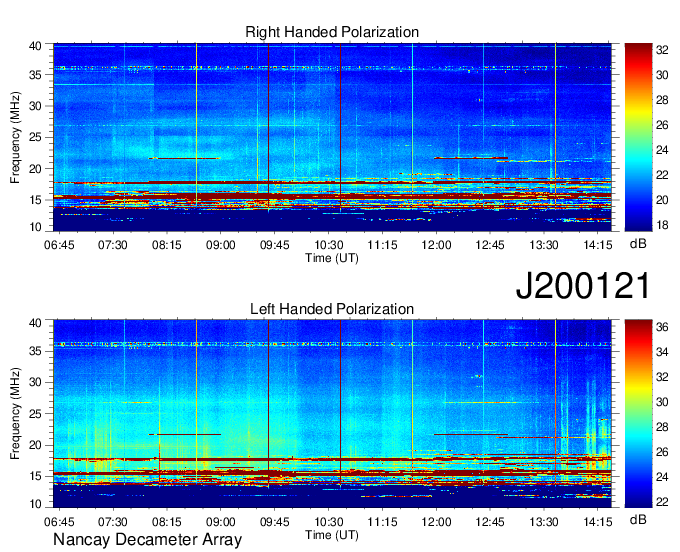Click the 18 value on Right Handed color bar

pyautogui.click(x=662, y=225)
